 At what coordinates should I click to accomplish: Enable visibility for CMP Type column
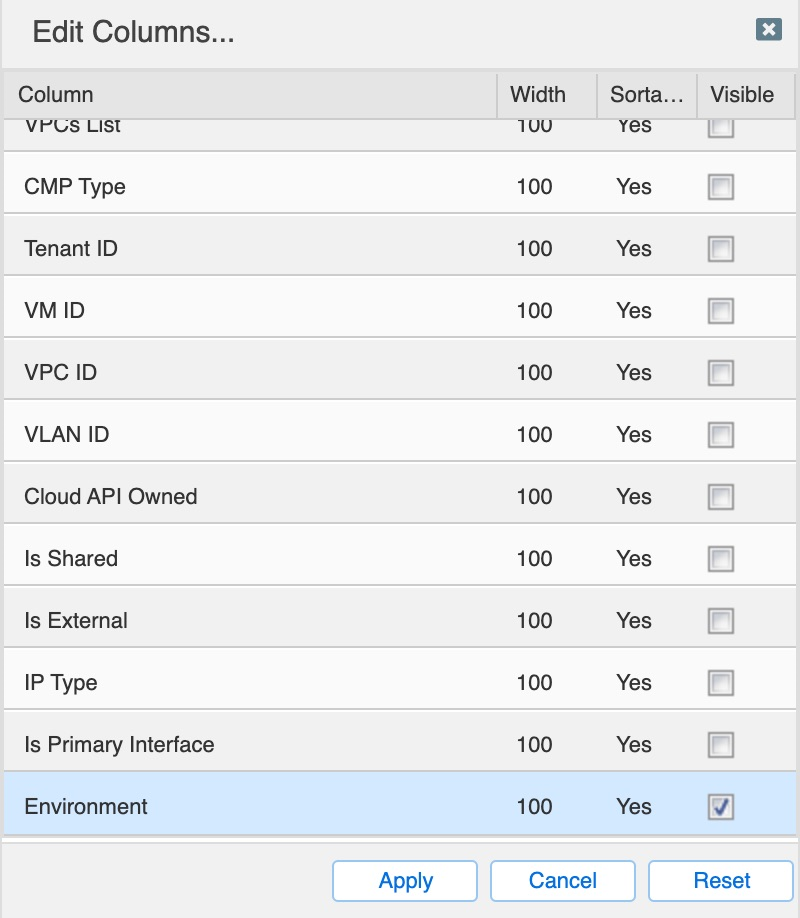point(721,187)
